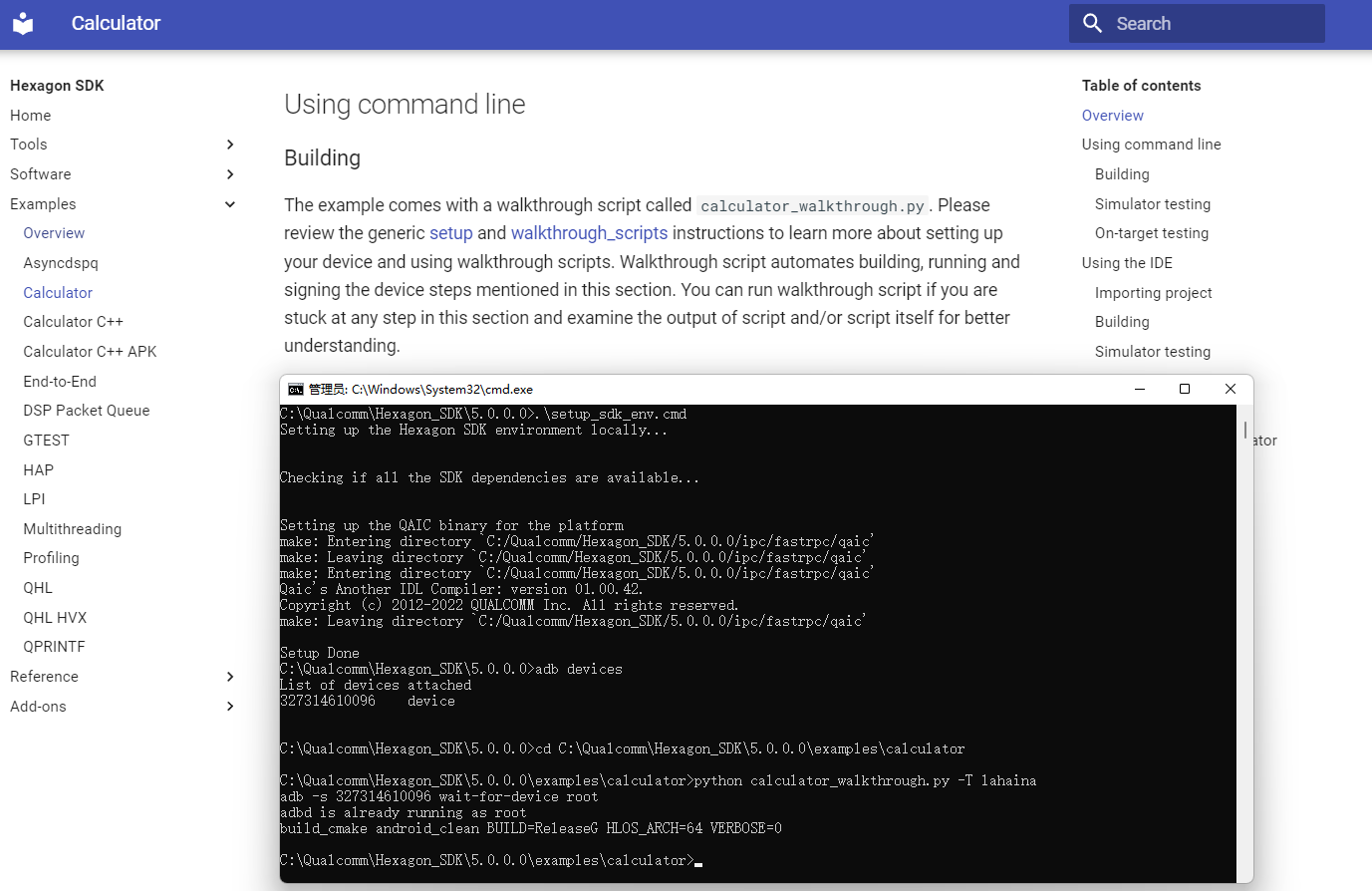Maximize the cmd.exe window
Viewport: 1372px width, 891px height.
tap(1185, 390)
